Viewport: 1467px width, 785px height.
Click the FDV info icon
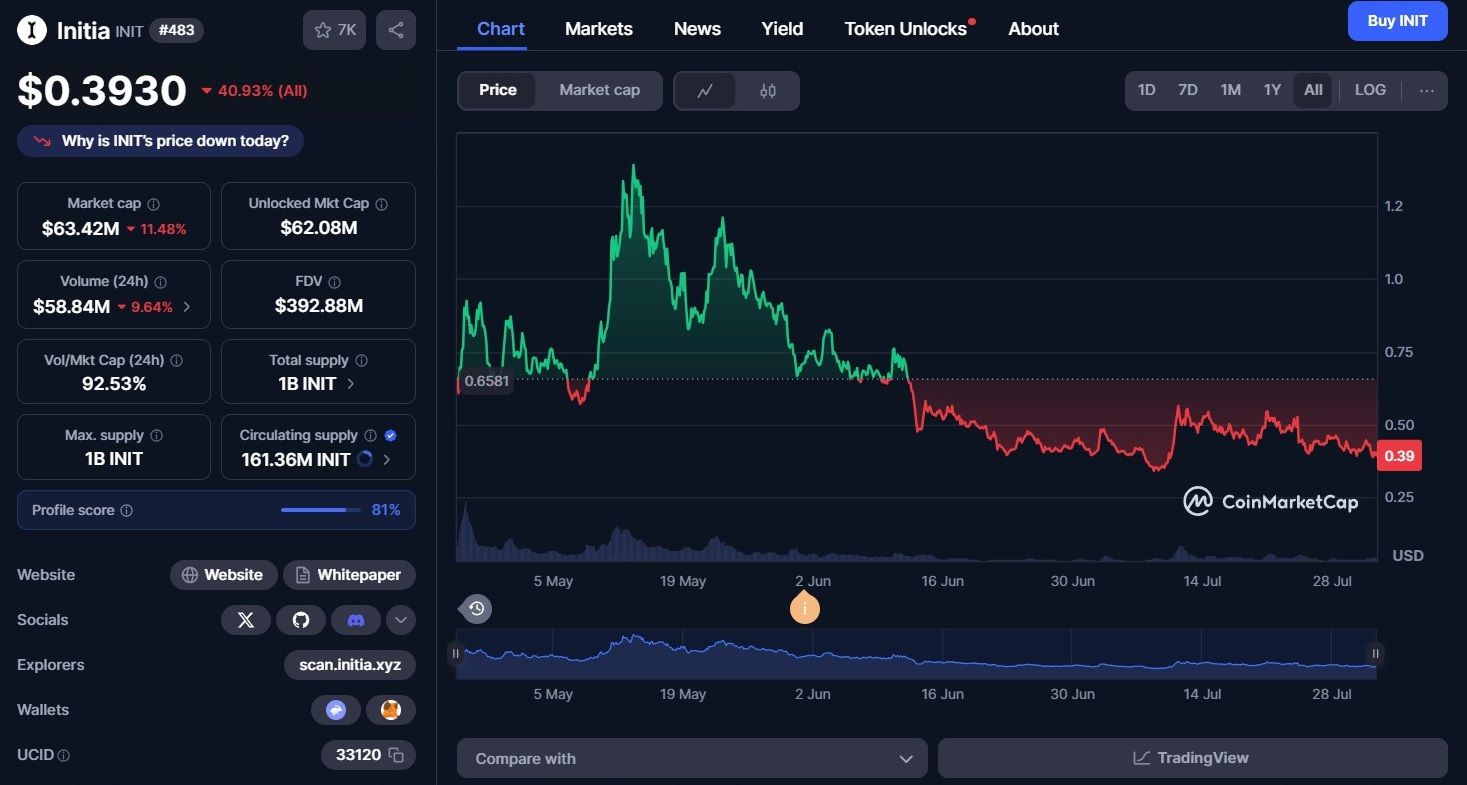tap(335, 282)
